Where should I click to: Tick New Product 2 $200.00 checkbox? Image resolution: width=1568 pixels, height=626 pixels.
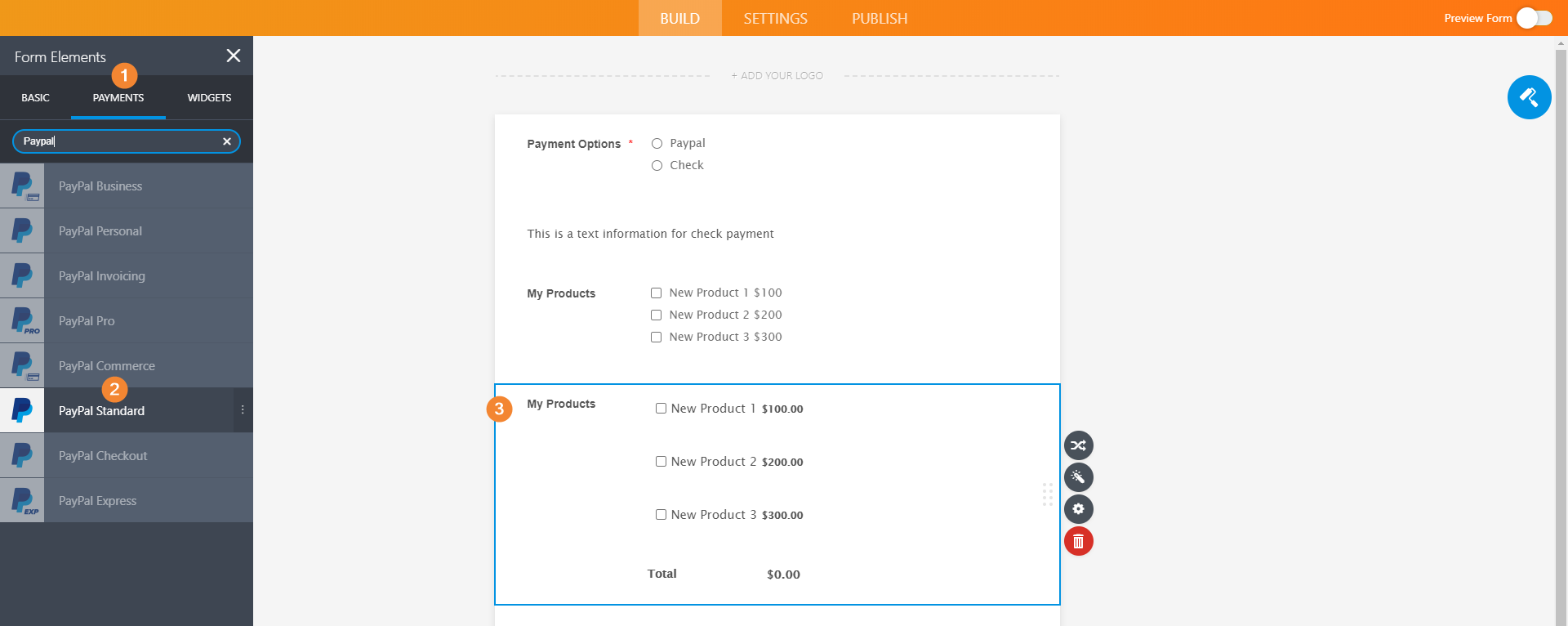click(661, 462)
